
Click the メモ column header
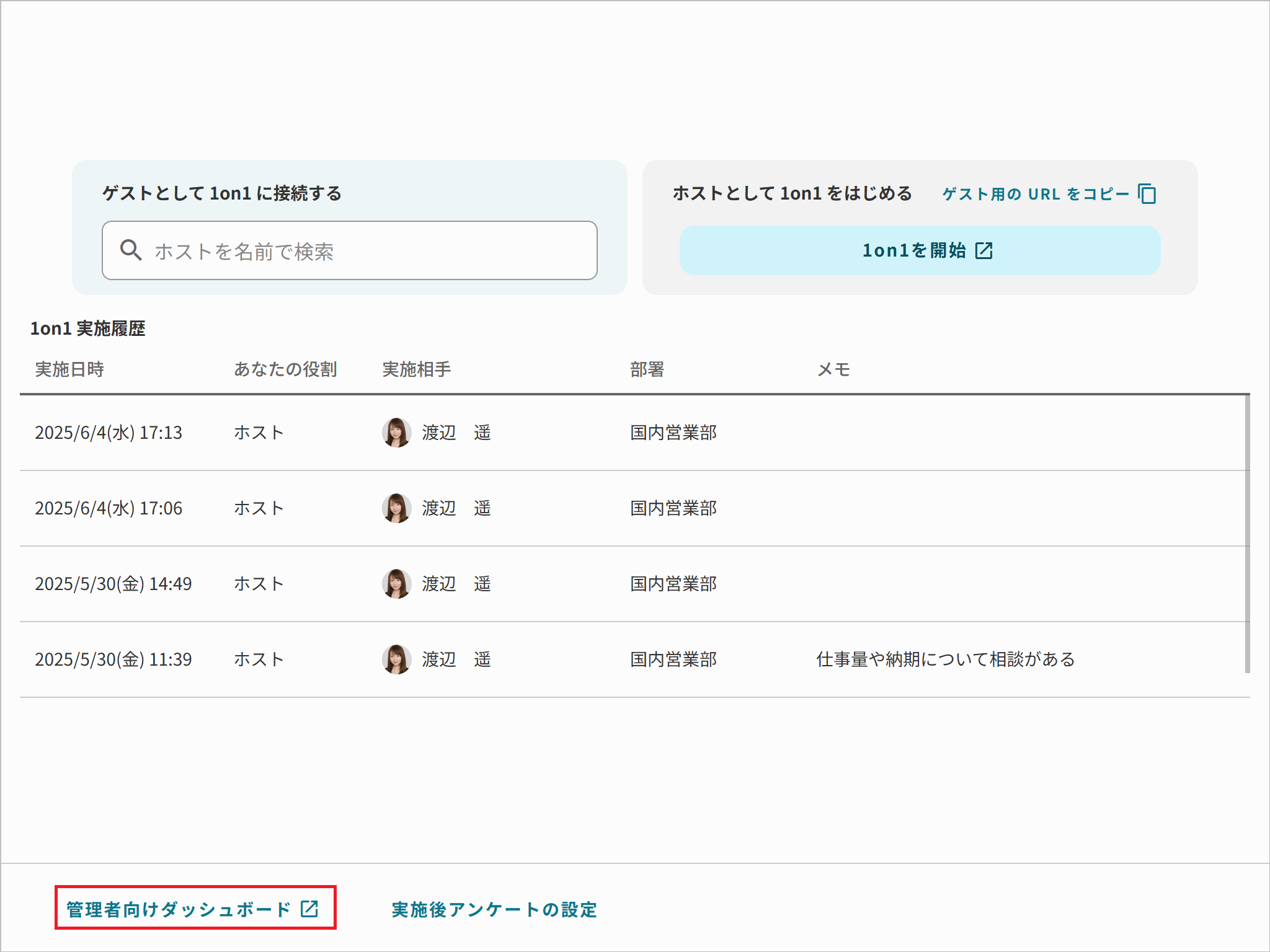833,369
